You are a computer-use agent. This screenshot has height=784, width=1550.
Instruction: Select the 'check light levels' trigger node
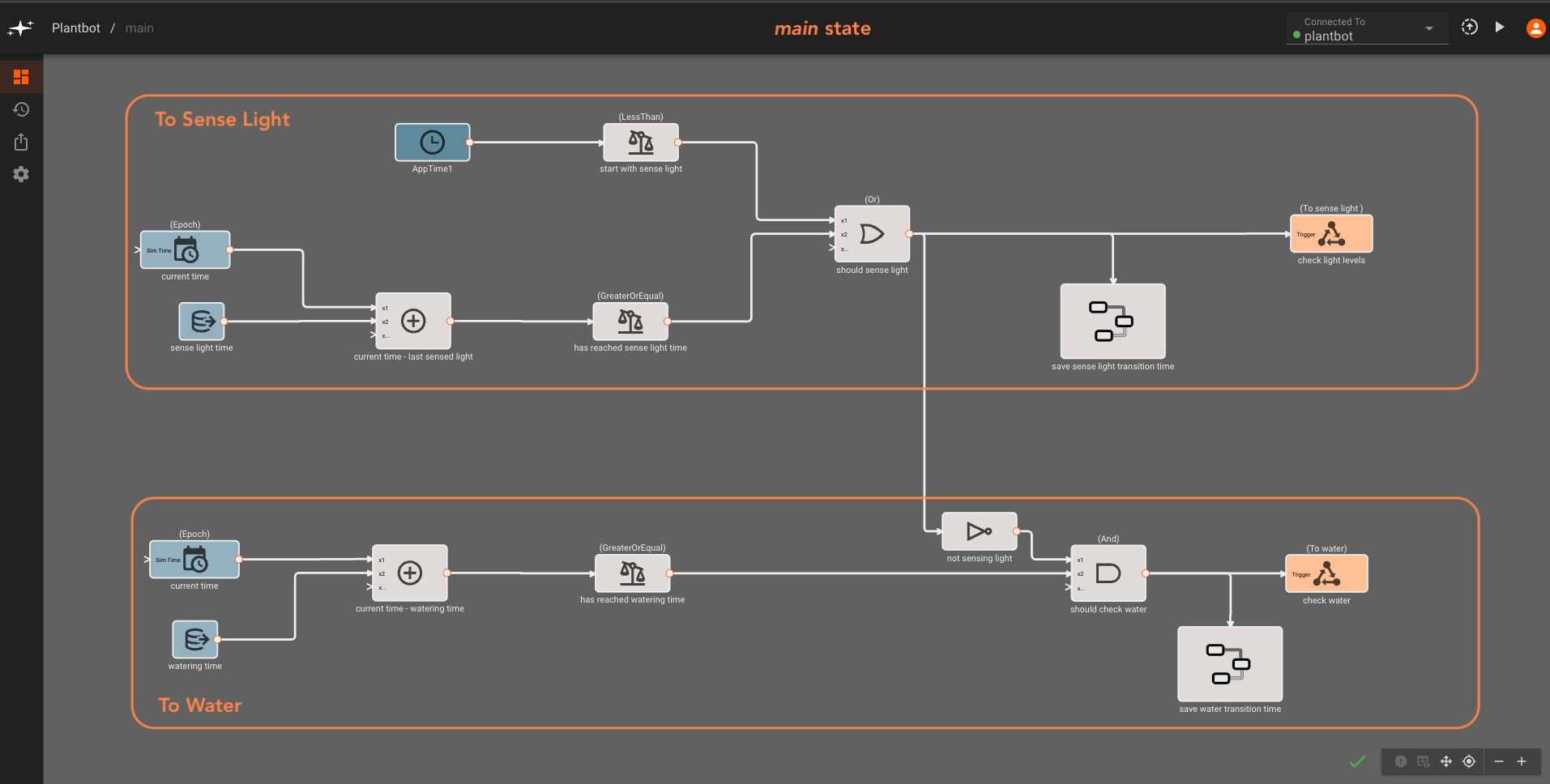click(x=1331, y=234)
